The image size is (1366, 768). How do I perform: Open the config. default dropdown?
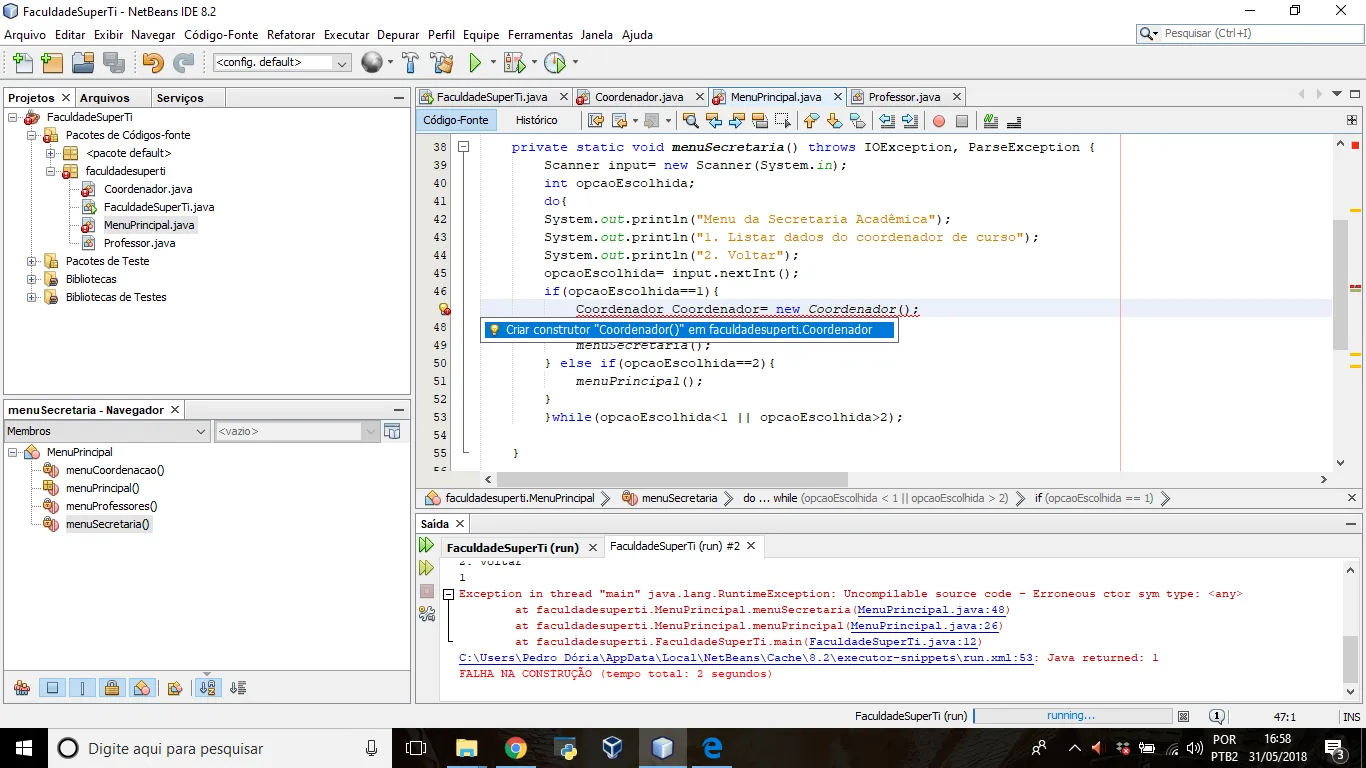coord(282,63)
